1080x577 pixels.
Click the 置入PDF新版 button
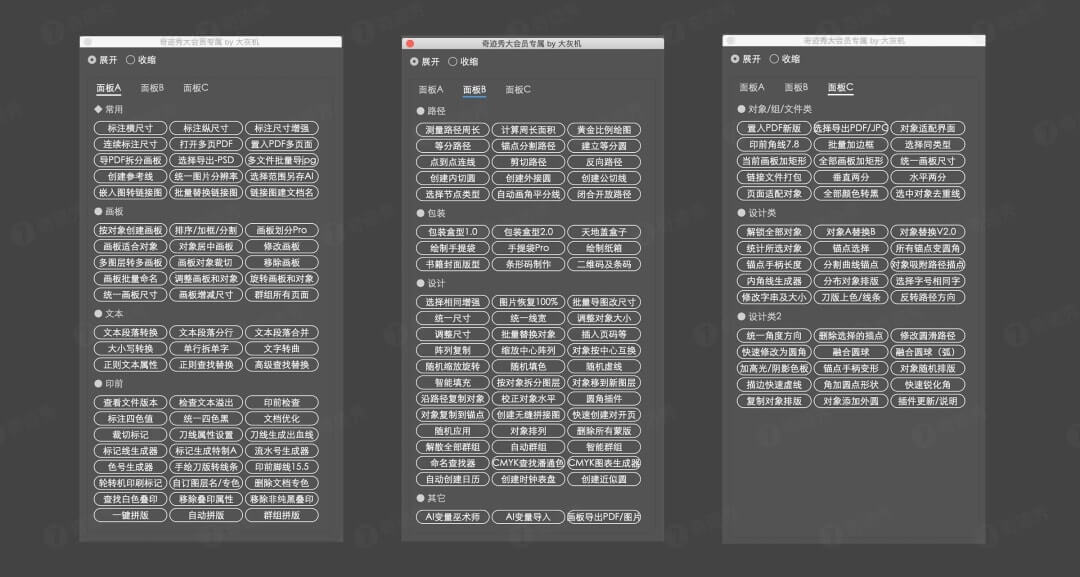(773, 128)
